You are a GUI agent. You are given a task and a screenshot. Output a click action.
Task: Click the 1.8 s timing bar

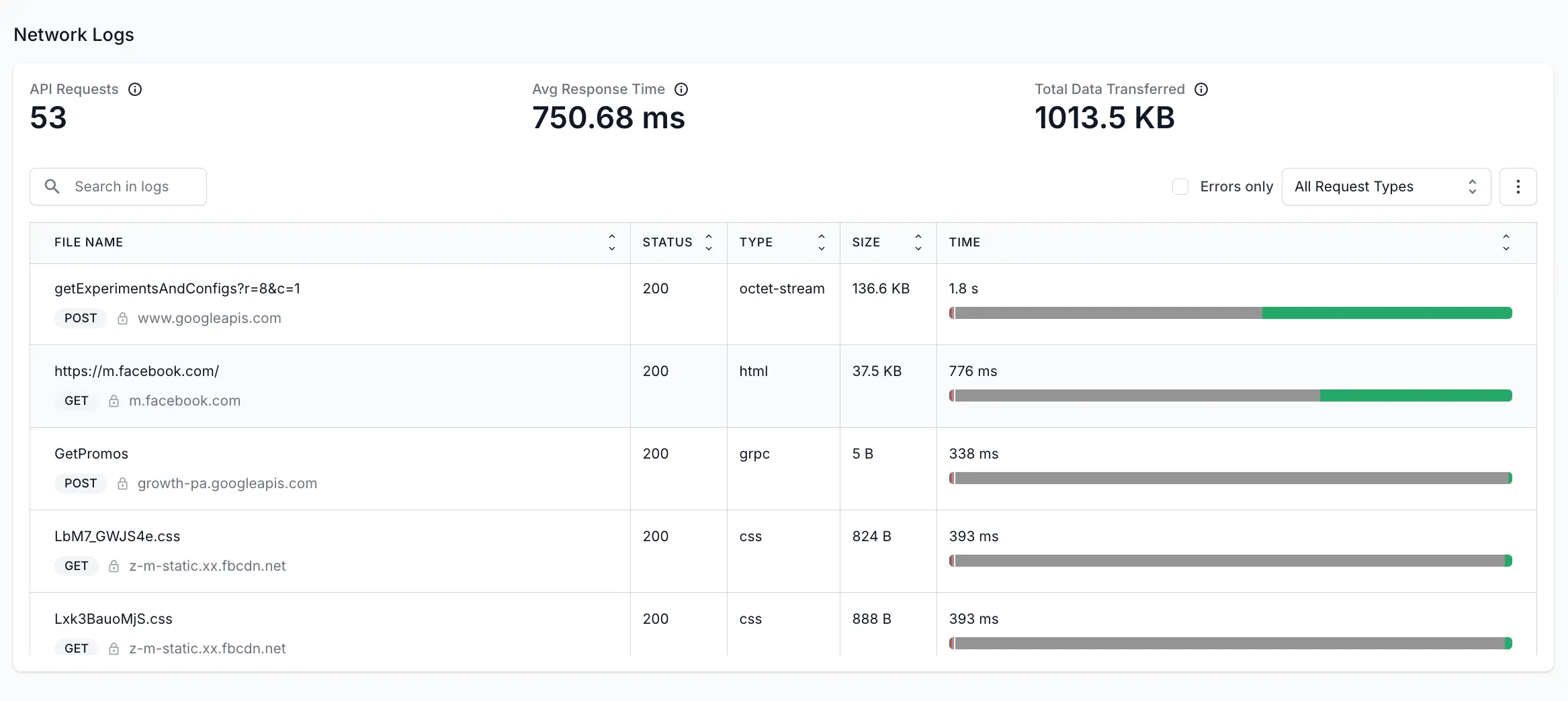1230,313
